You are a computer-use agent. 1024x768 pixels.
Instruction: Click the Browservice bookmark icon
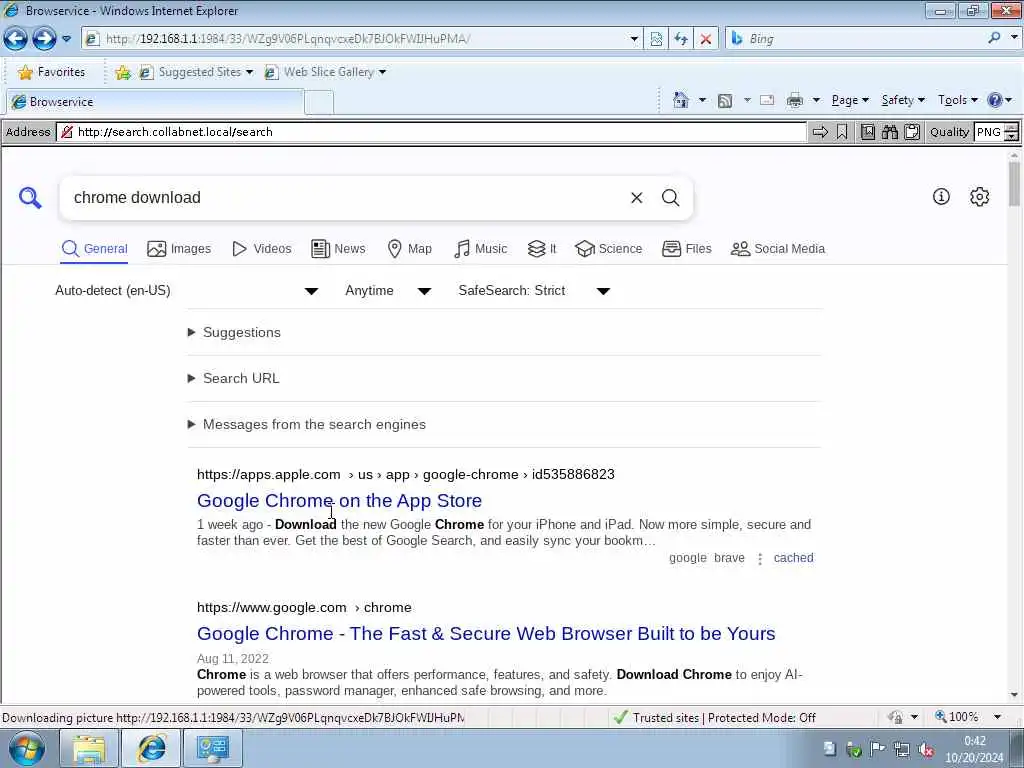click(x=842, y=132)
